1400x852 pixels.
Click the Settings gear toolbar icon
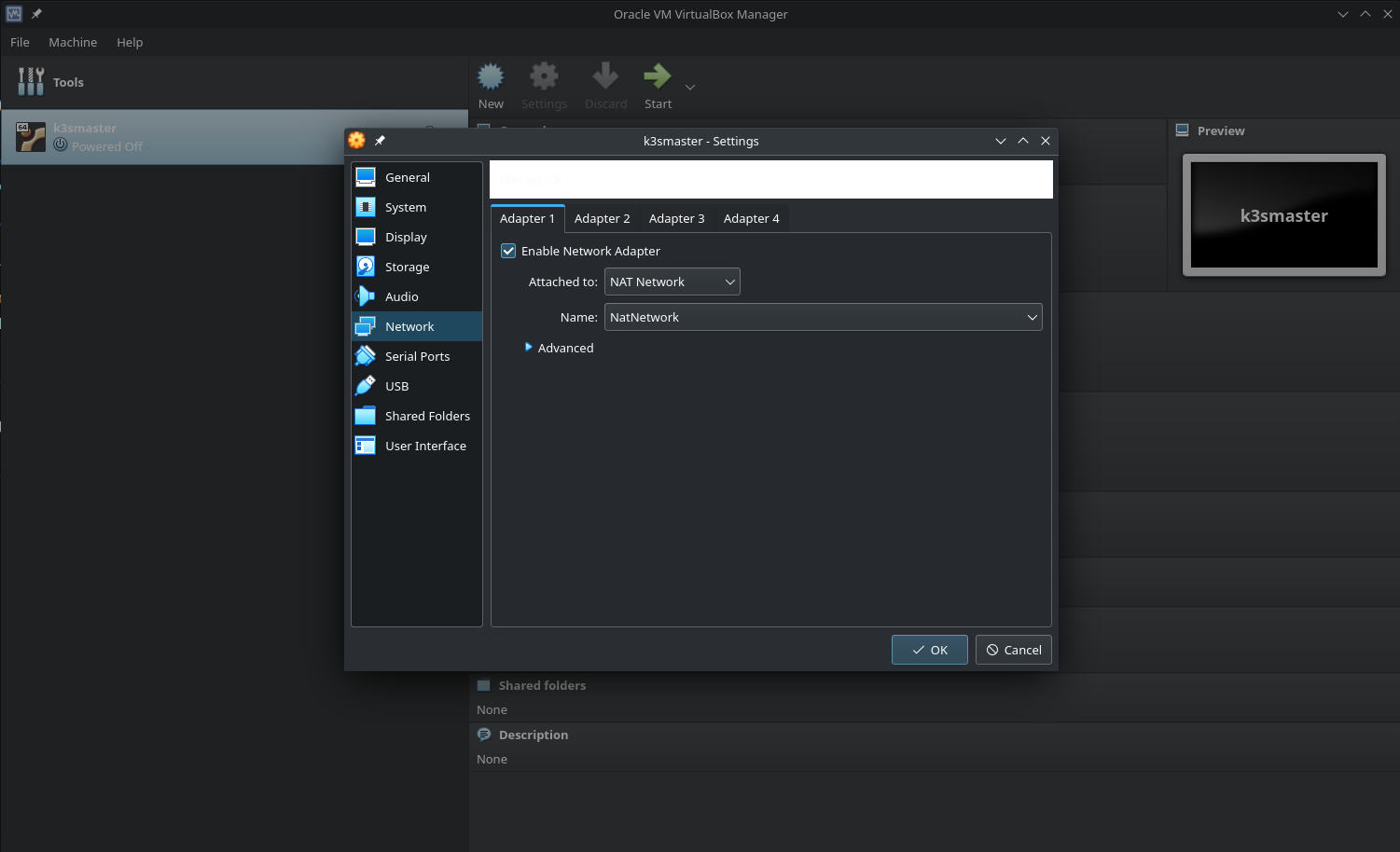tap(544, 76)
